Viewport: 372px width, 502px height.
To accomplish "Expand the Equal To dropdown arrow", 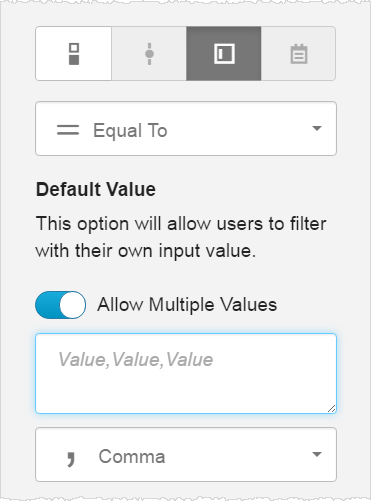I will click(317, 128).
